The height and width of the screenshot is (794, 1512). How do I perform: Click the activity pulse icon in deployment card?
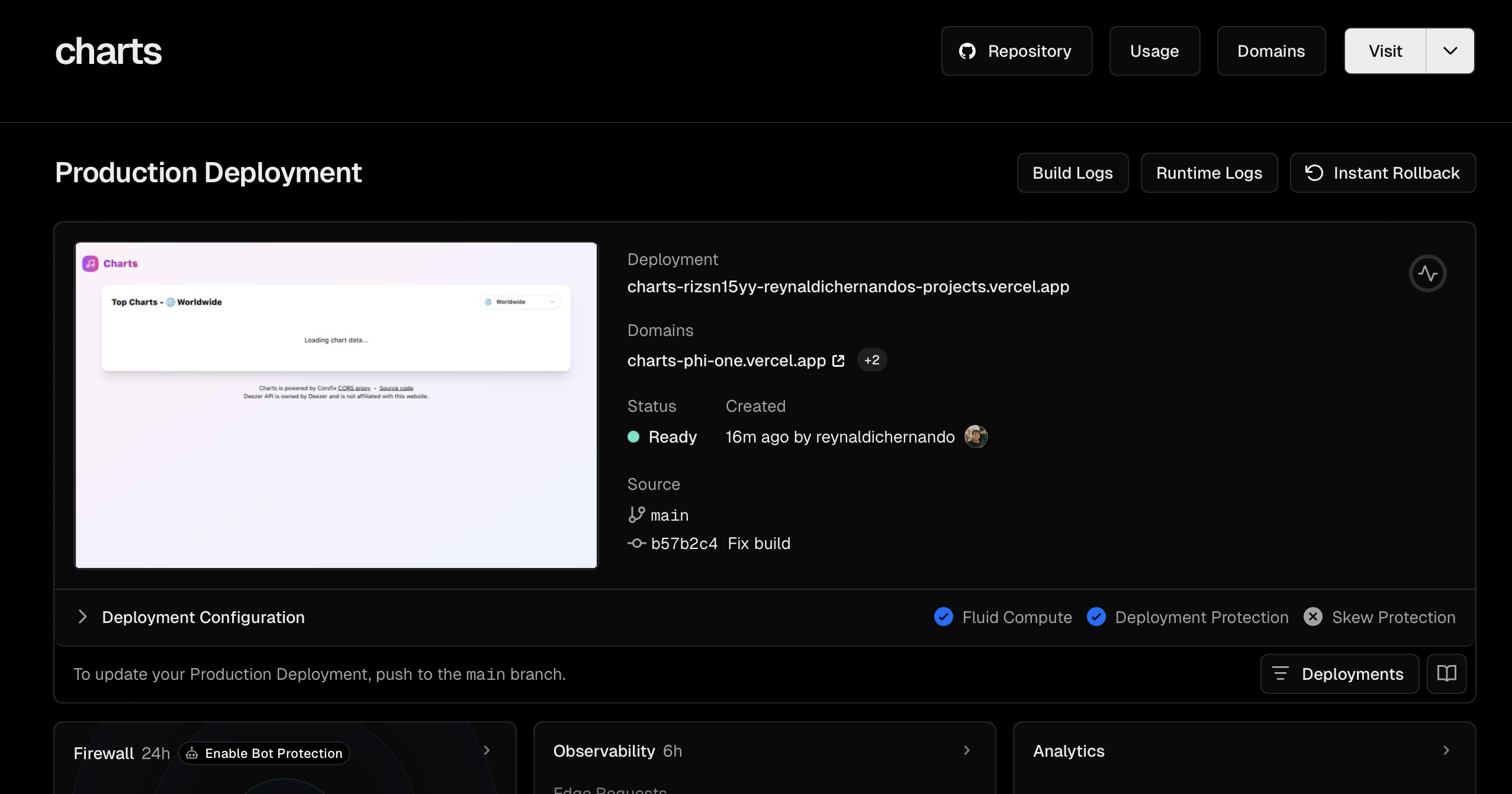point(1427,273)
